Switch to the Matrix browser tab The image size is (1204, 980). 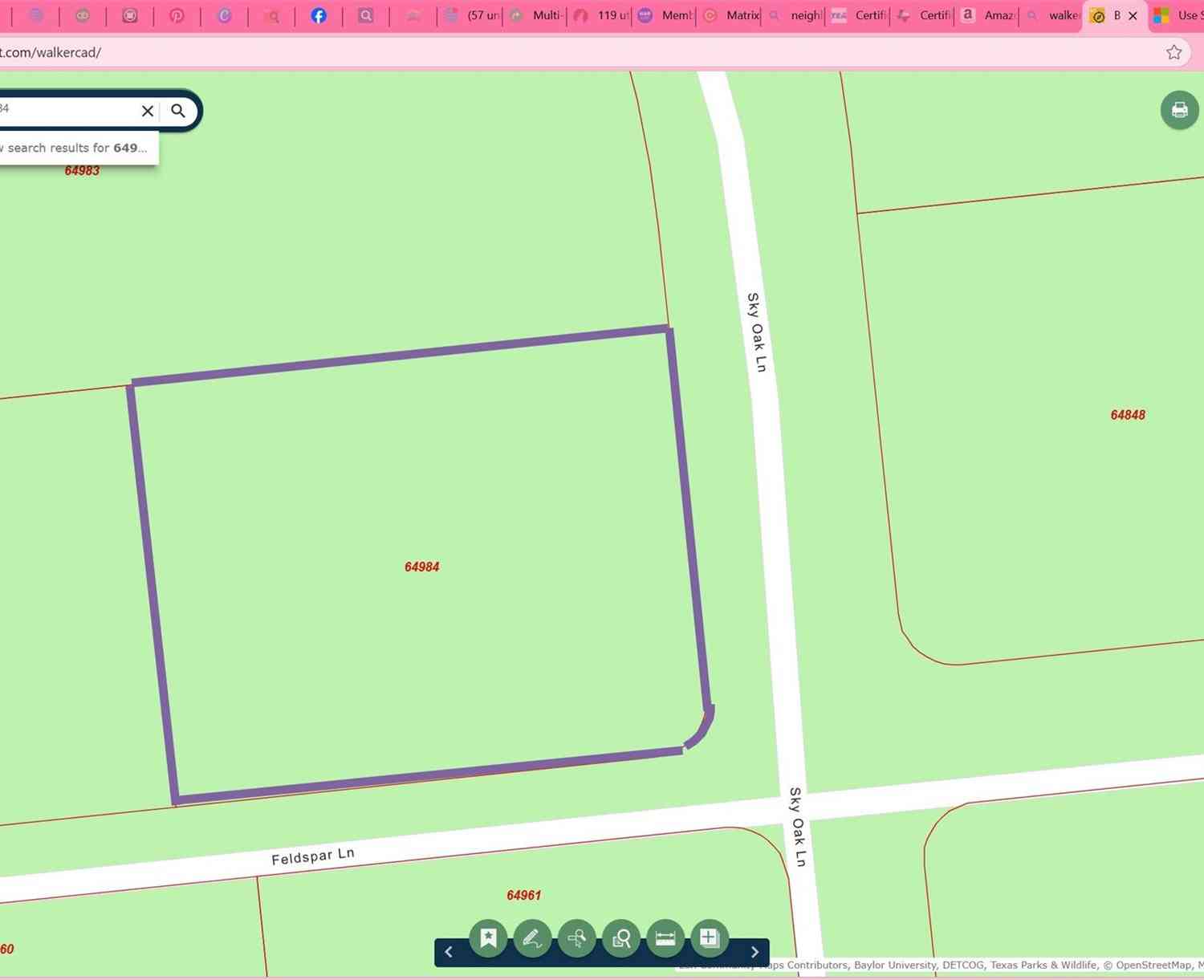[731, 15]
